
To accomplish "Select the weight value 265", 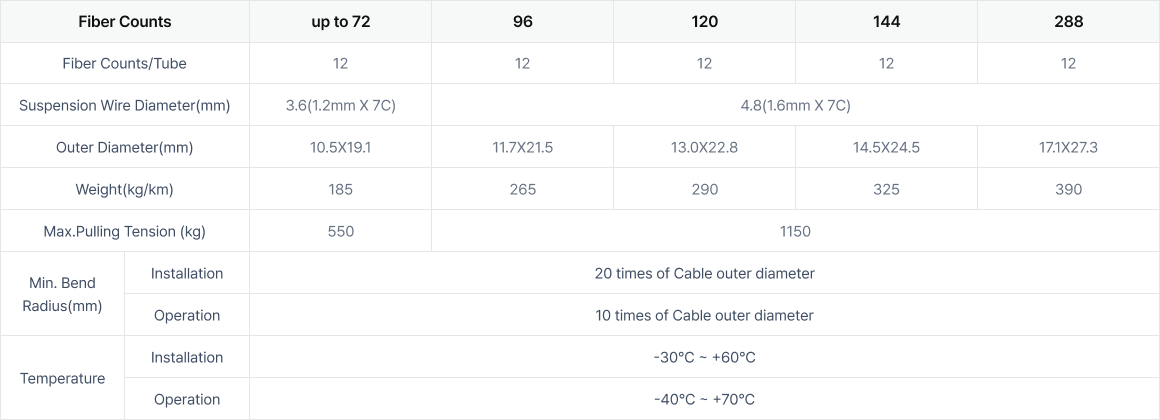I will pyautogui.click(x=522, y=189).
